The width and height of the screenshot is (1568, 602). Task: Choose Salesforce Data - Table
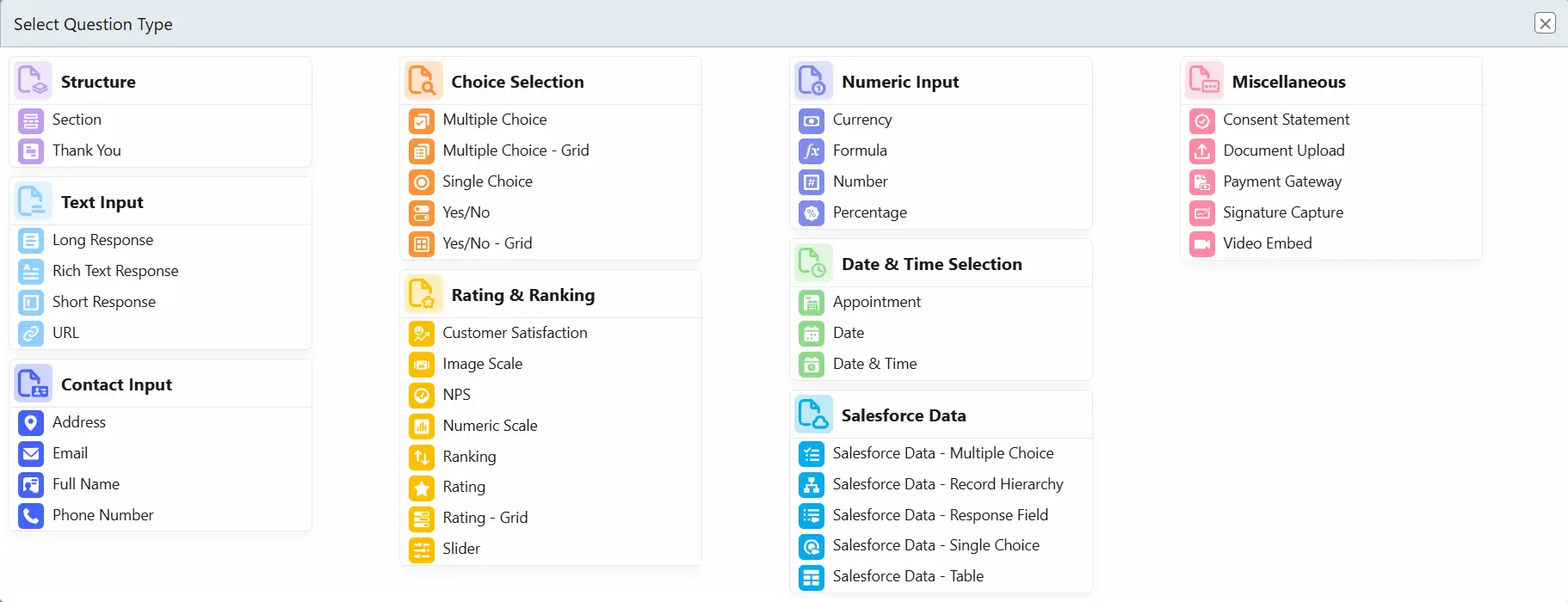click(907, 576)
